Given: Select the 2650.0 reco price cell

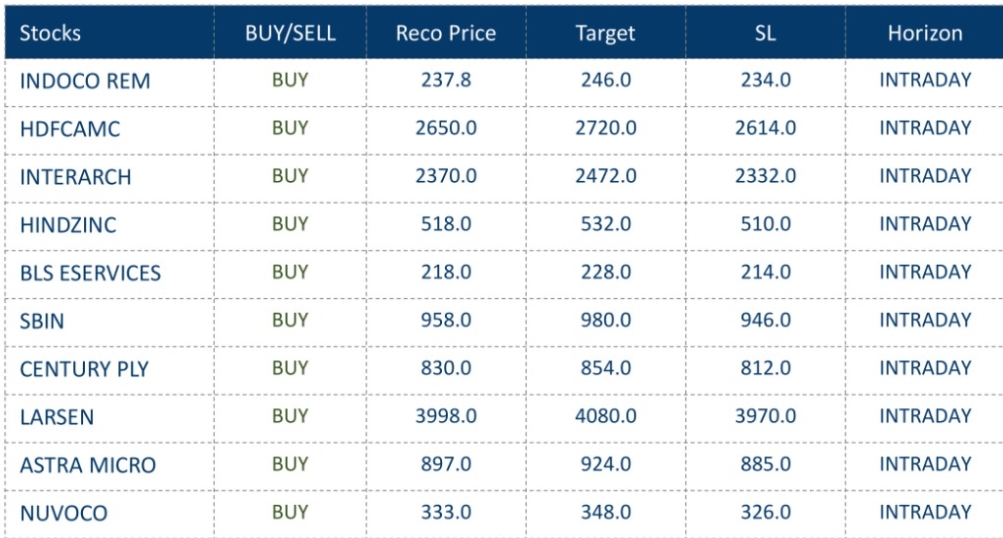Looking at the screenshot, I should click(x=445, y=128).
